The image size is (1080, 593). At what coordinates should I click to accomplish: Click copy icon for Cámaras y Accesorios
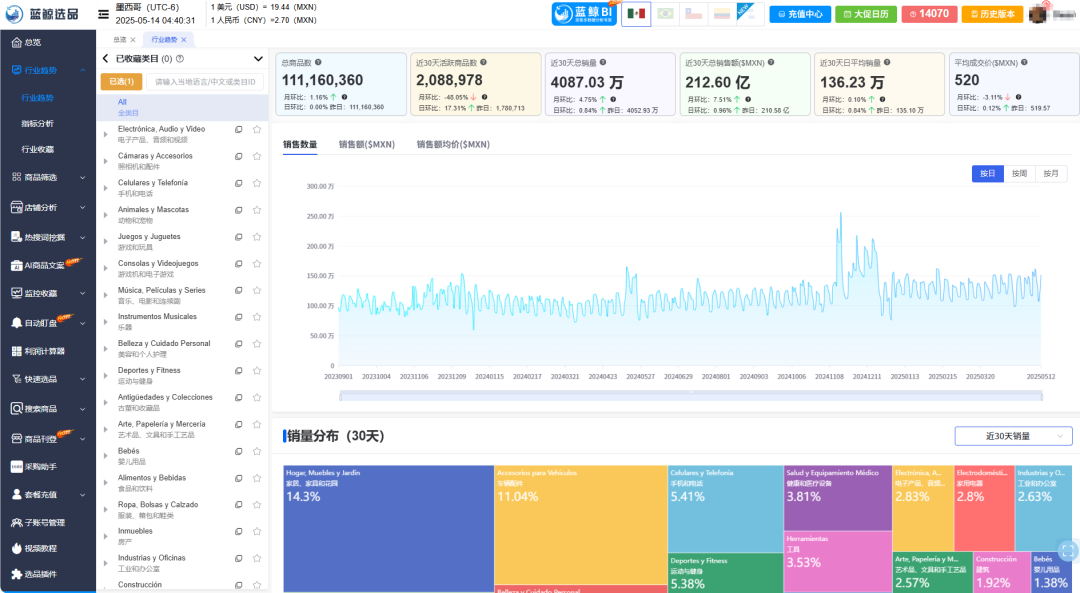pyautogui.click(x=238, y=156)
